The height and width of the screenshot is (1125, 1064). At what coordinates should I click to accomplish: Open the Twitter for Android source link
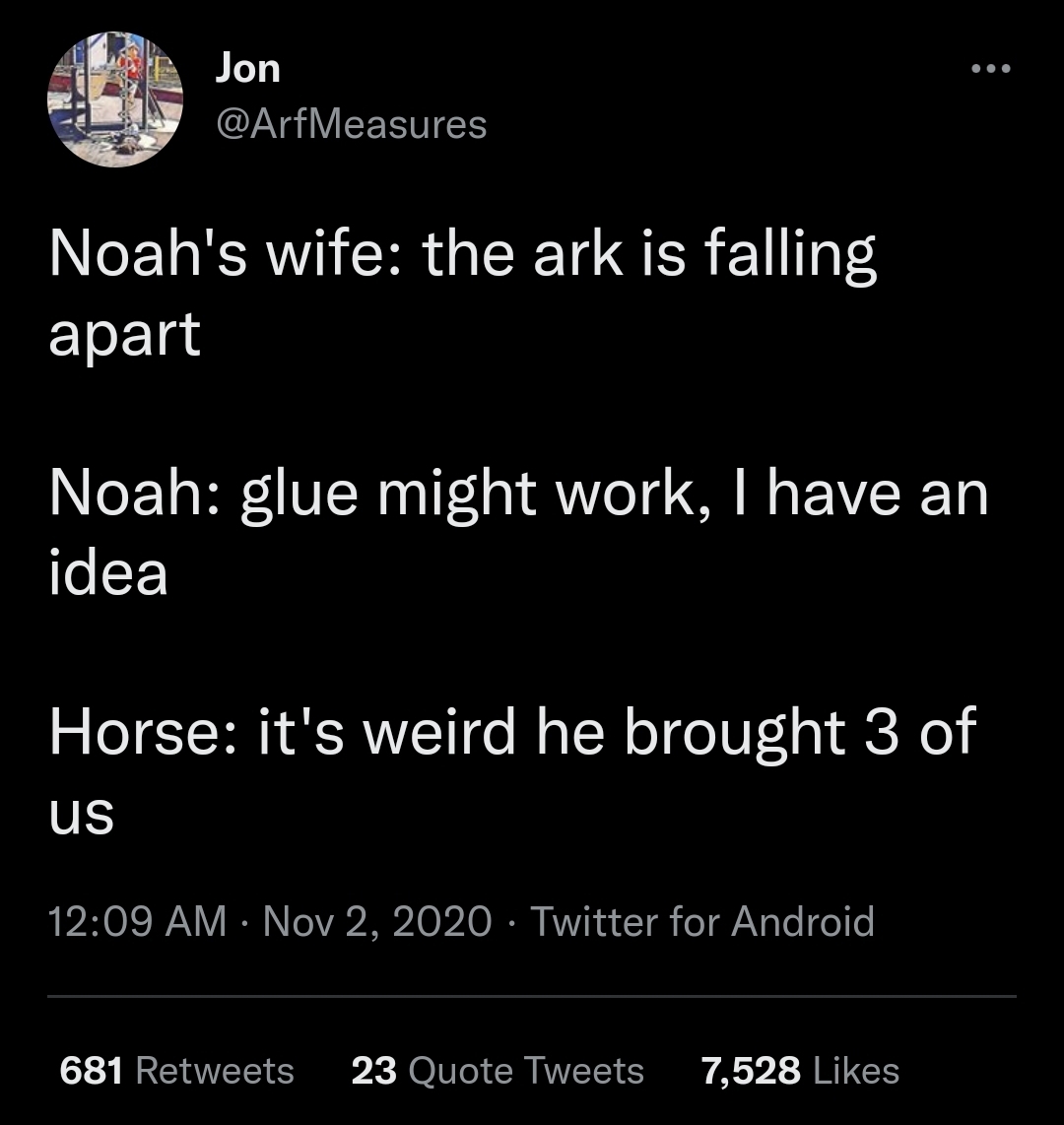point(702,922)
